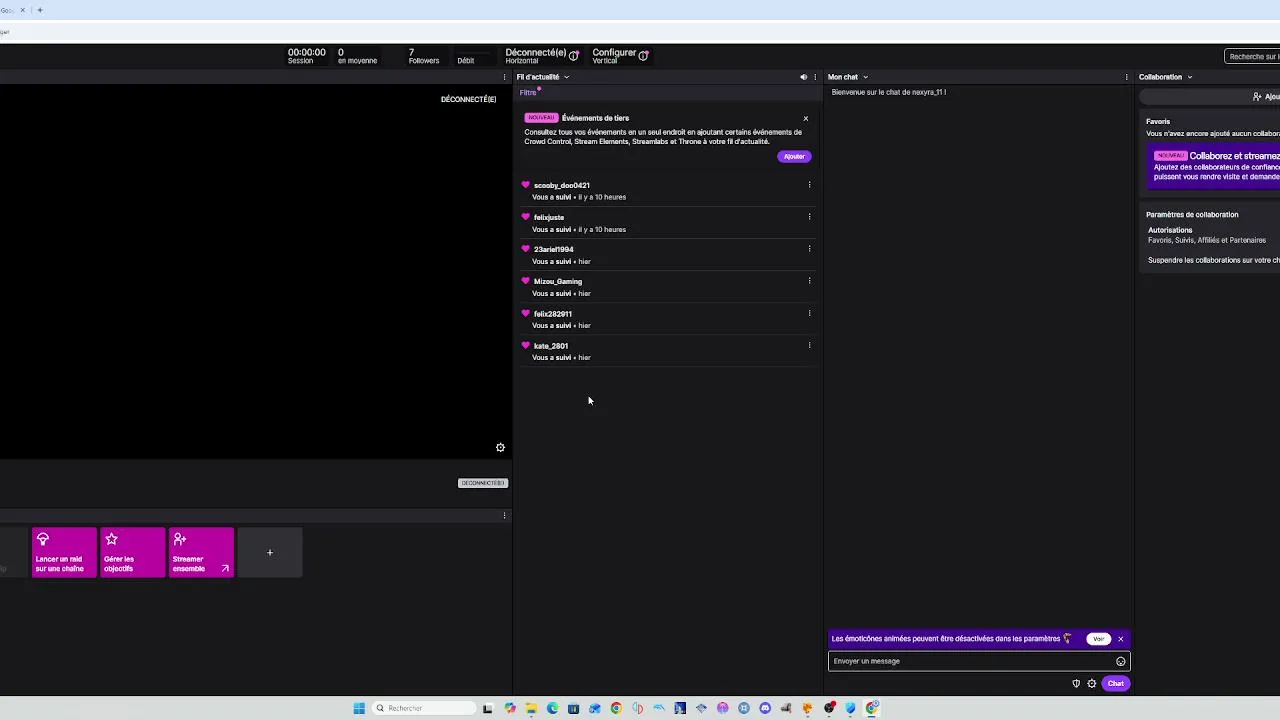The height and width of the screenshot is (720, 1280).
Task: Open Discord from the taskbar
Action: coord(765,708)
